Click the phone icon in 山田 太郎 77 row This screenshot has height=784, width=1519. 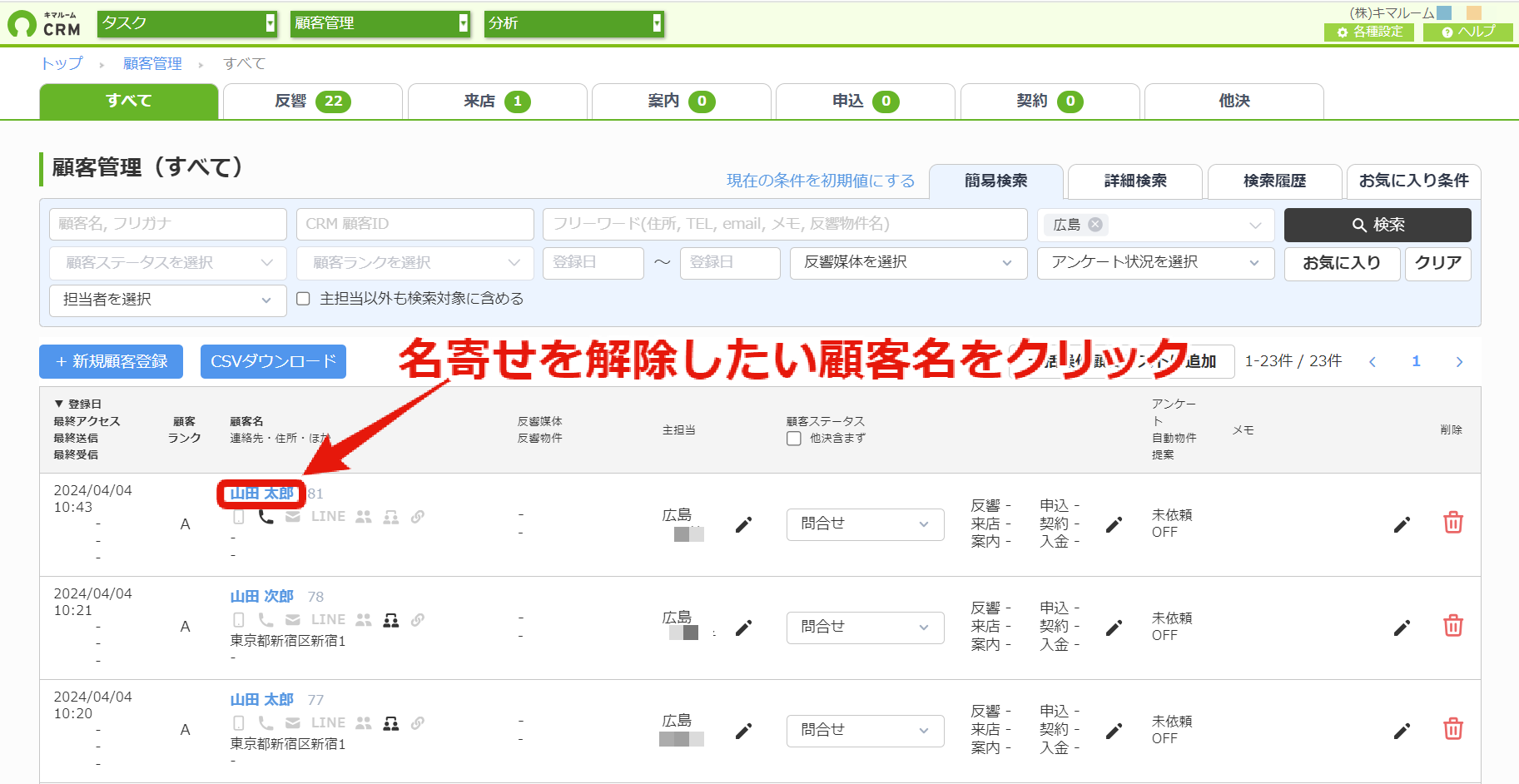pyautogui.click(x=266, y=723)
